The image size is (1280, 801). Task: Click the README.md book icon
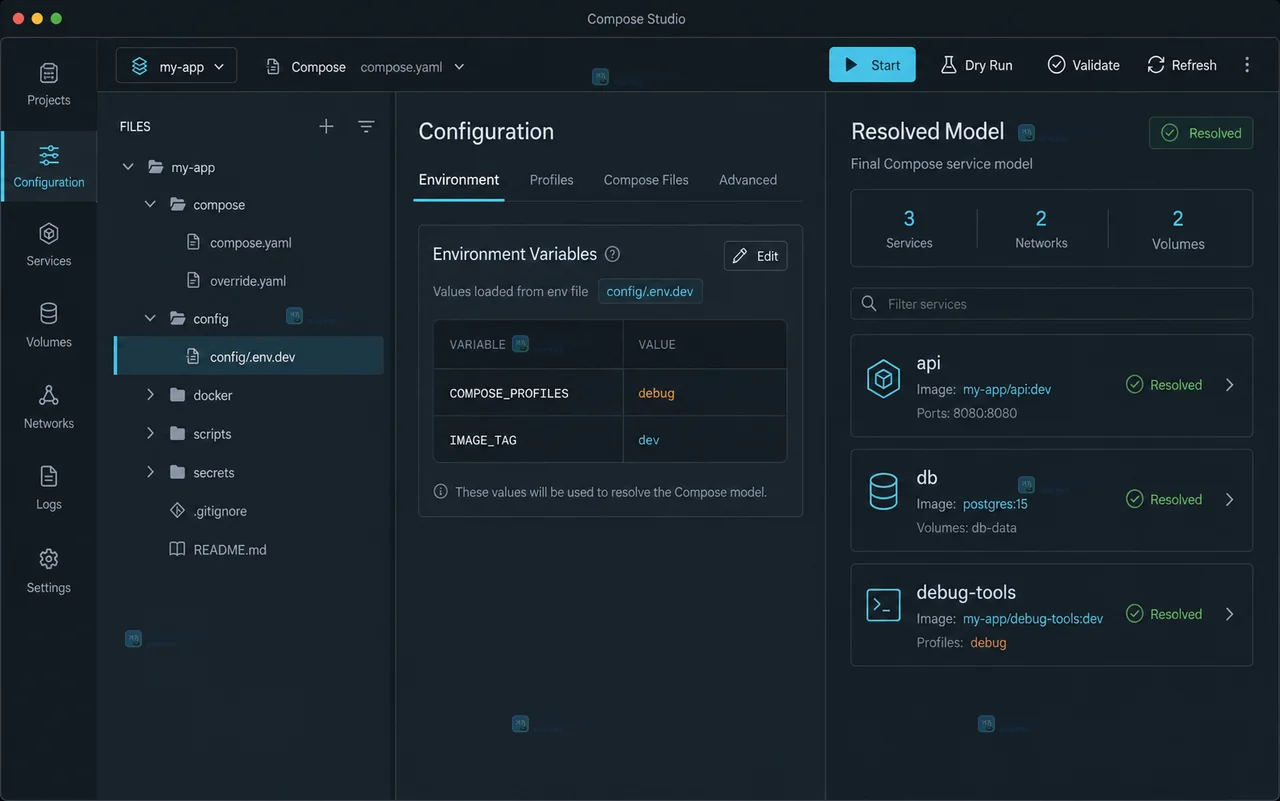(177, 549)
